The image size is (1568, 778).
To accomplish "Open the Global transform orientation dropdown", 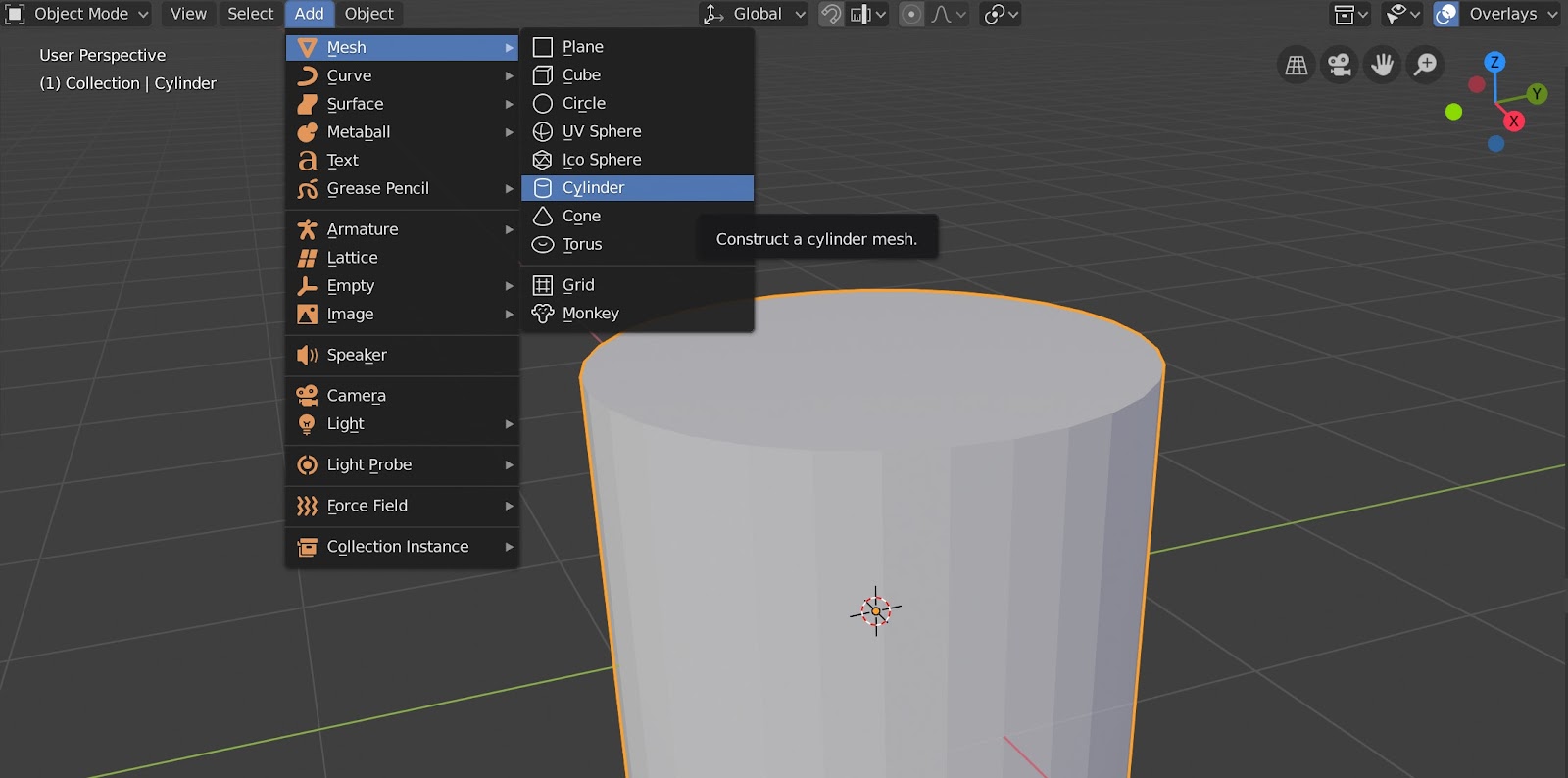I will pyautogui.click(x=756, y=14).
